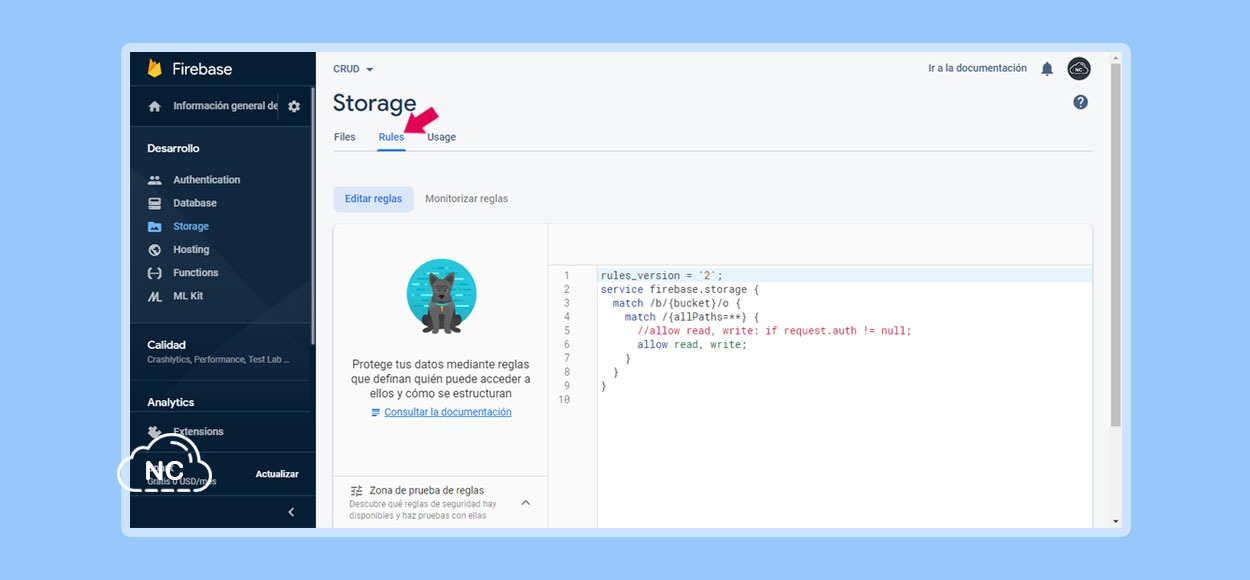Open Authentication in the sidebar
Viewport: 1250px width, 580px height.
pos(206,180)
